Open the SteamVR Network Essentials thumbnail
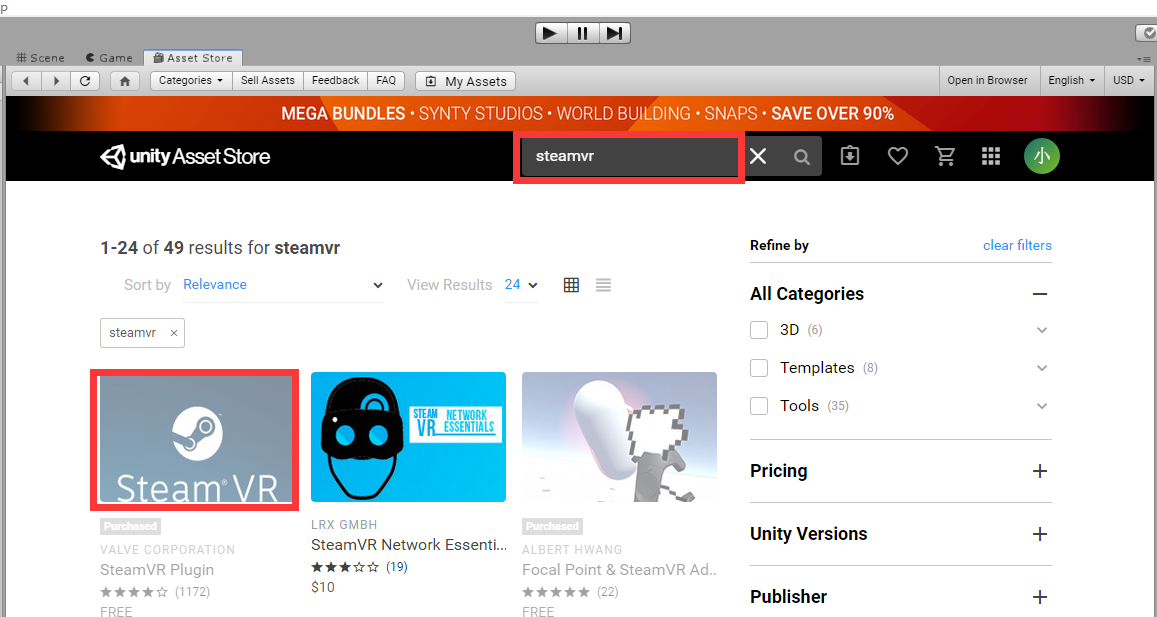The width and height of the screenshot is (1157, 617). pyautogui.click(x=408, y=437)
